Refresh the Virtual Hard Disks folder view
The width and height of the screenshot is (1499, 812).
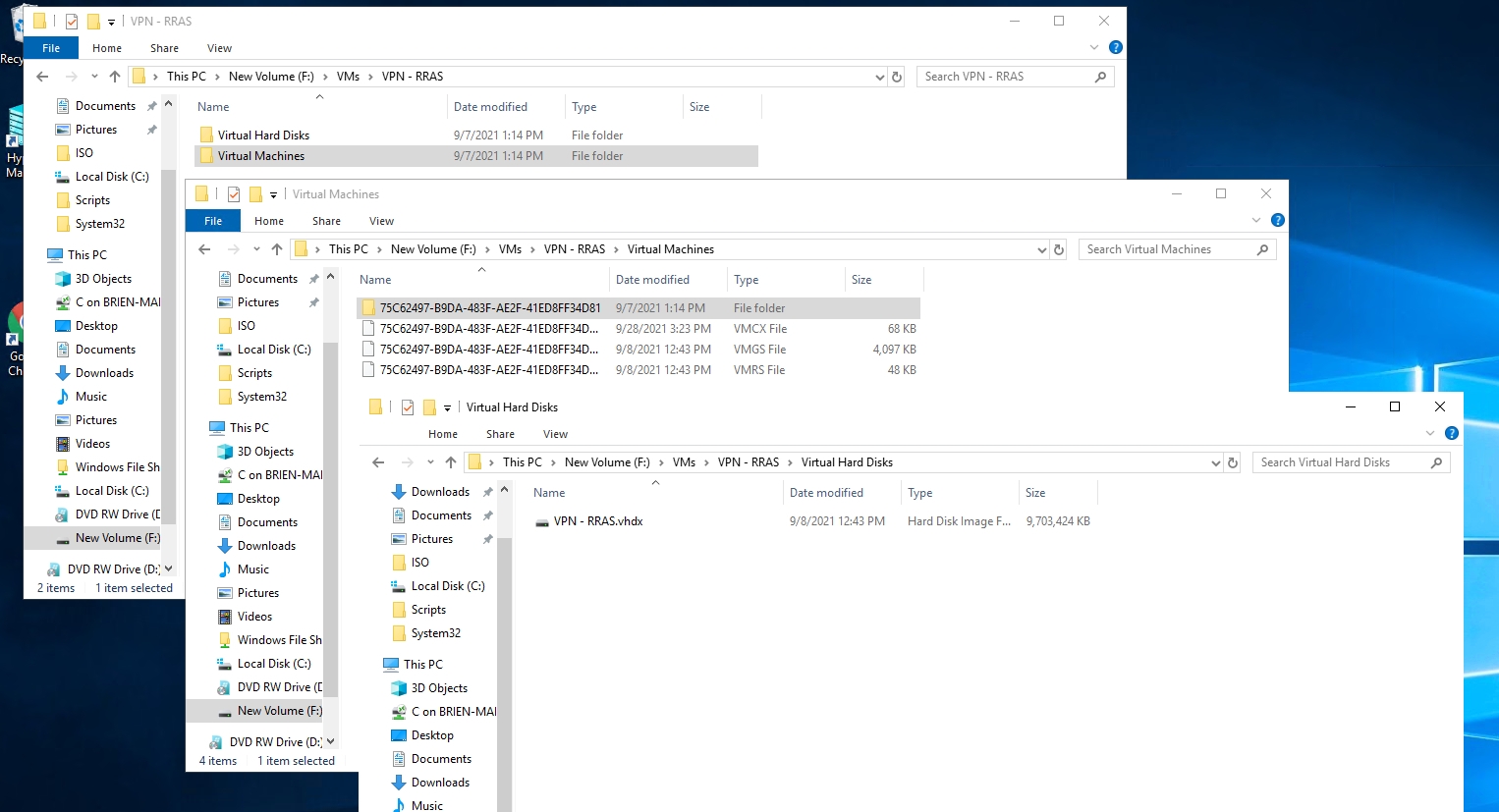pyautogui.click(x=1233, y=461)
